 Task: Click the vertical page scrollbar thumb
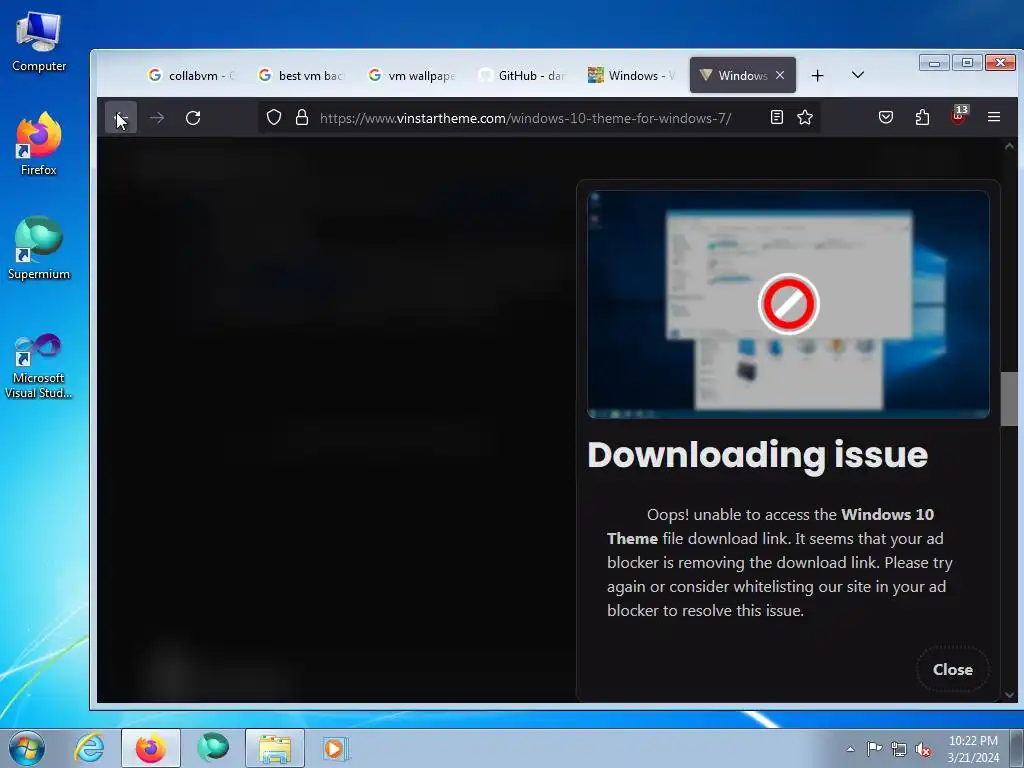pos(1009,399)
